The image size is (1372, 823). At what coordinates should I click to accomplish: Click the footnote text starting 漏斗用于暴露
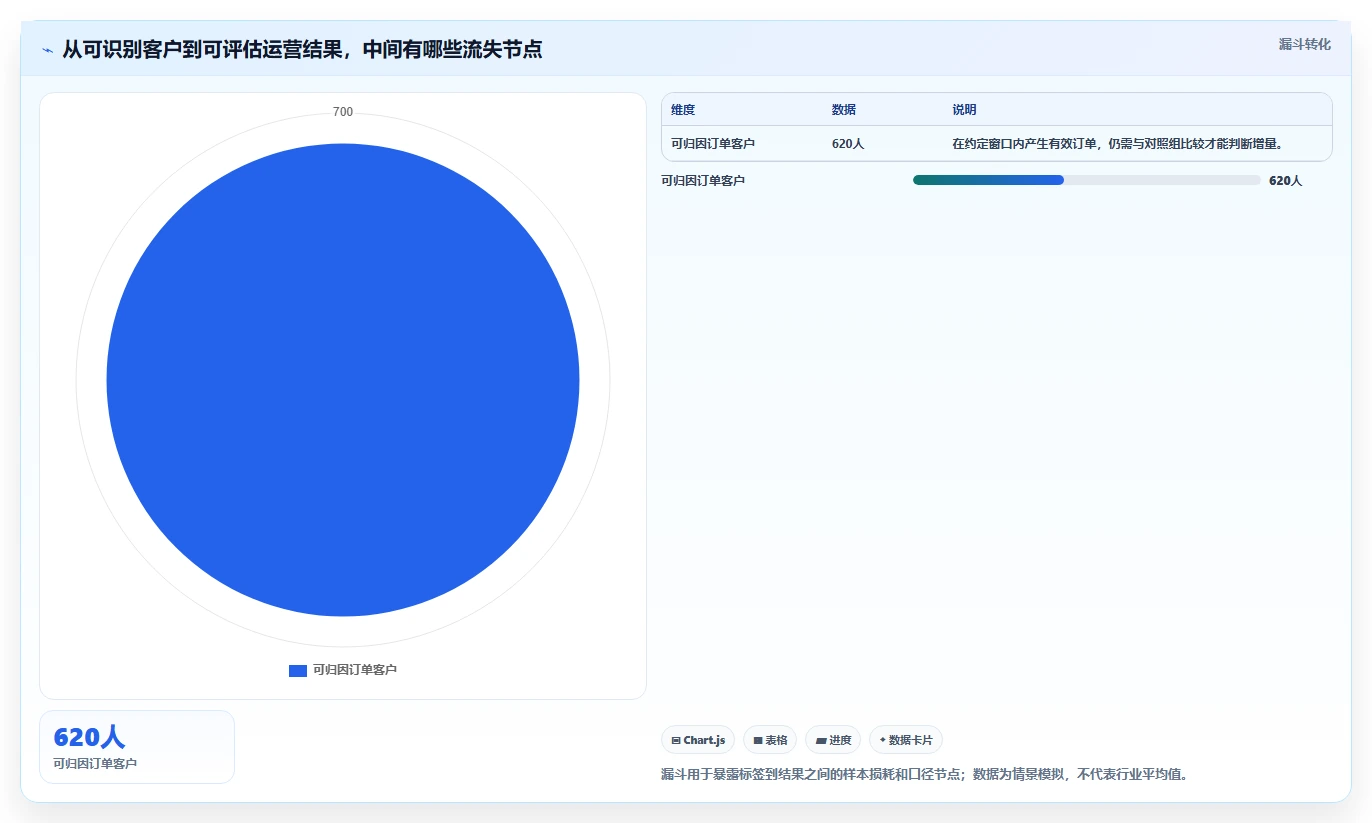click(x=924, y=775)
